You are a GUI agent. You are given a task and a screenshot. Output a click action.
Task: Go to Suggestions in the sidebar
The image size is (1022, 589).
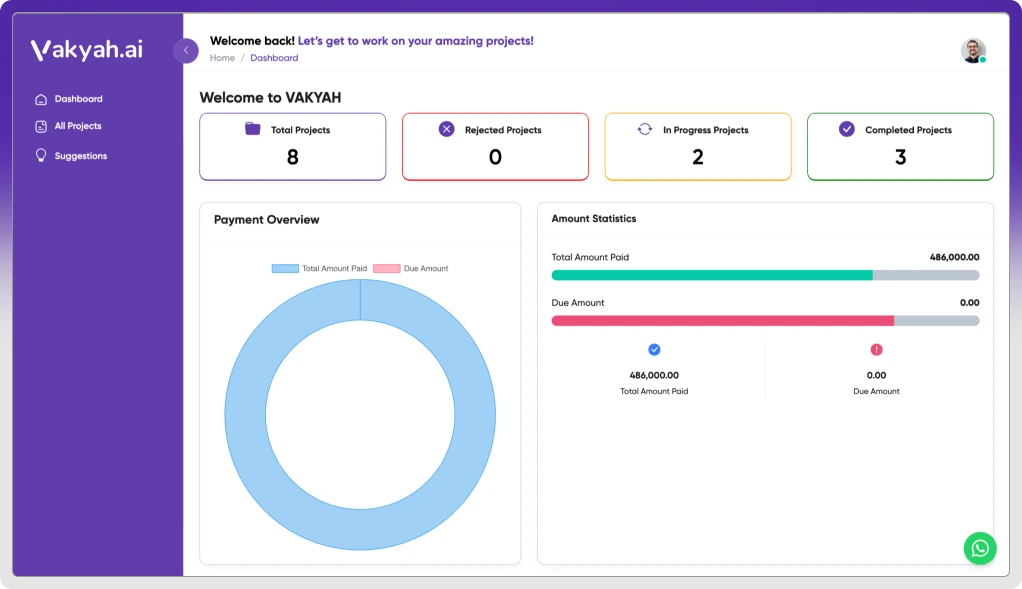80,156
